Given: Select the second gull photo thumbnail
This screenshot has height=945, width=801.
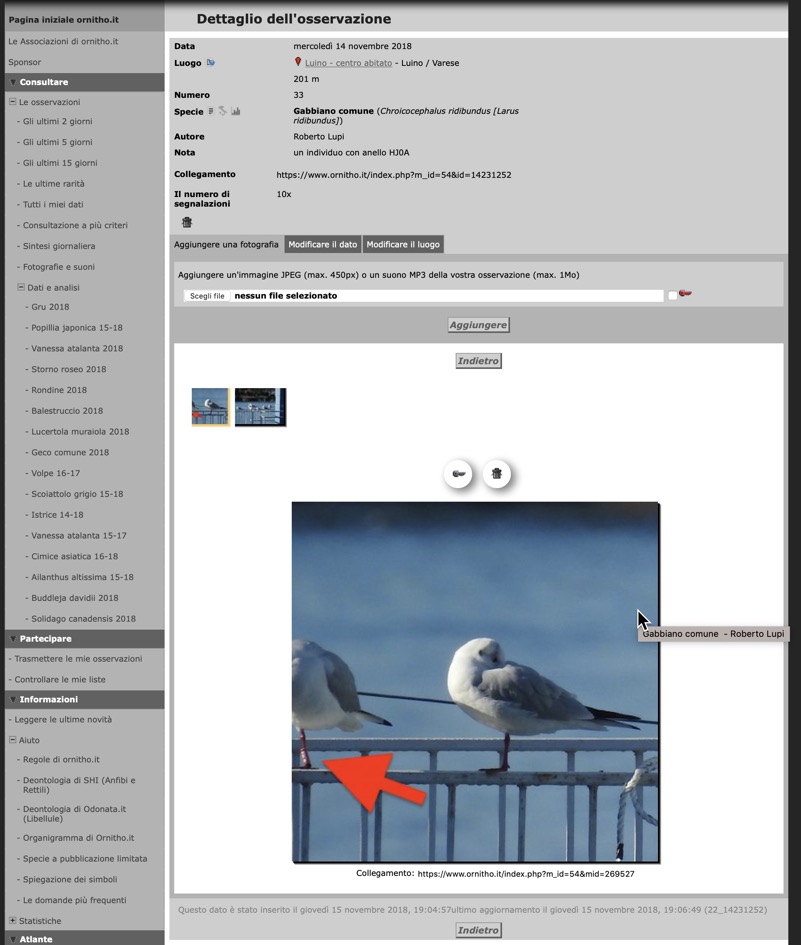Looking at the screenshot, I should [x=260, y=407].
